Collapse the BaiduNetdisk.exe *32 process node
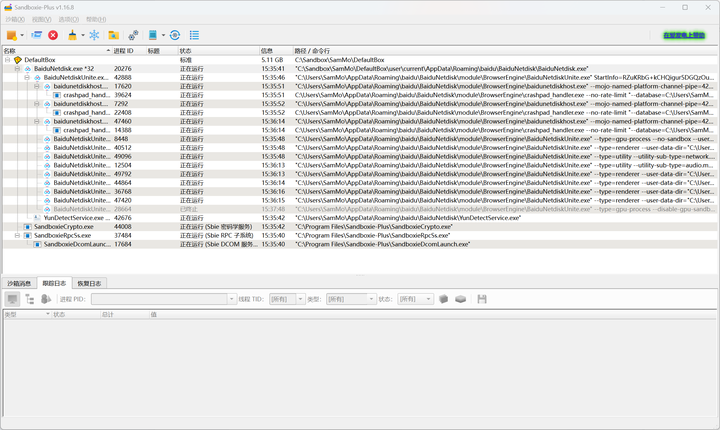 [x=17, y=68]
